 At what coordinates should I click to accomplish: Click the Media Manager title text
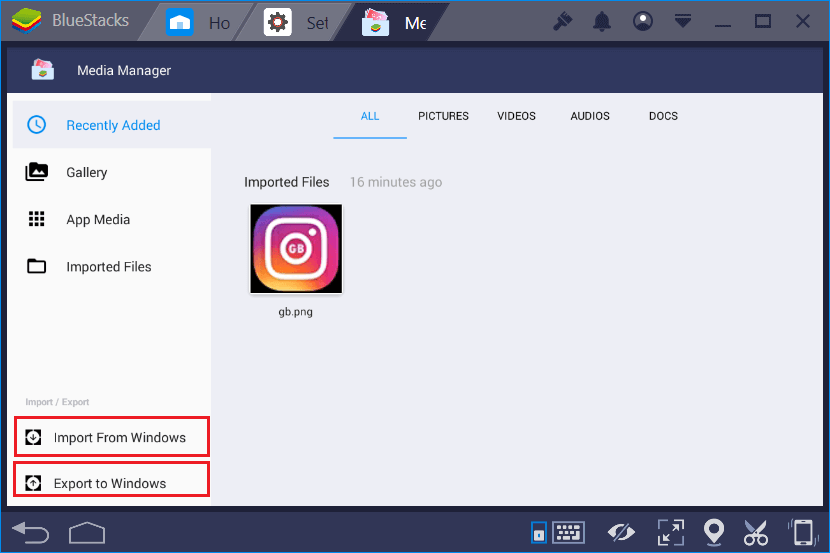(x=124, y=70)
